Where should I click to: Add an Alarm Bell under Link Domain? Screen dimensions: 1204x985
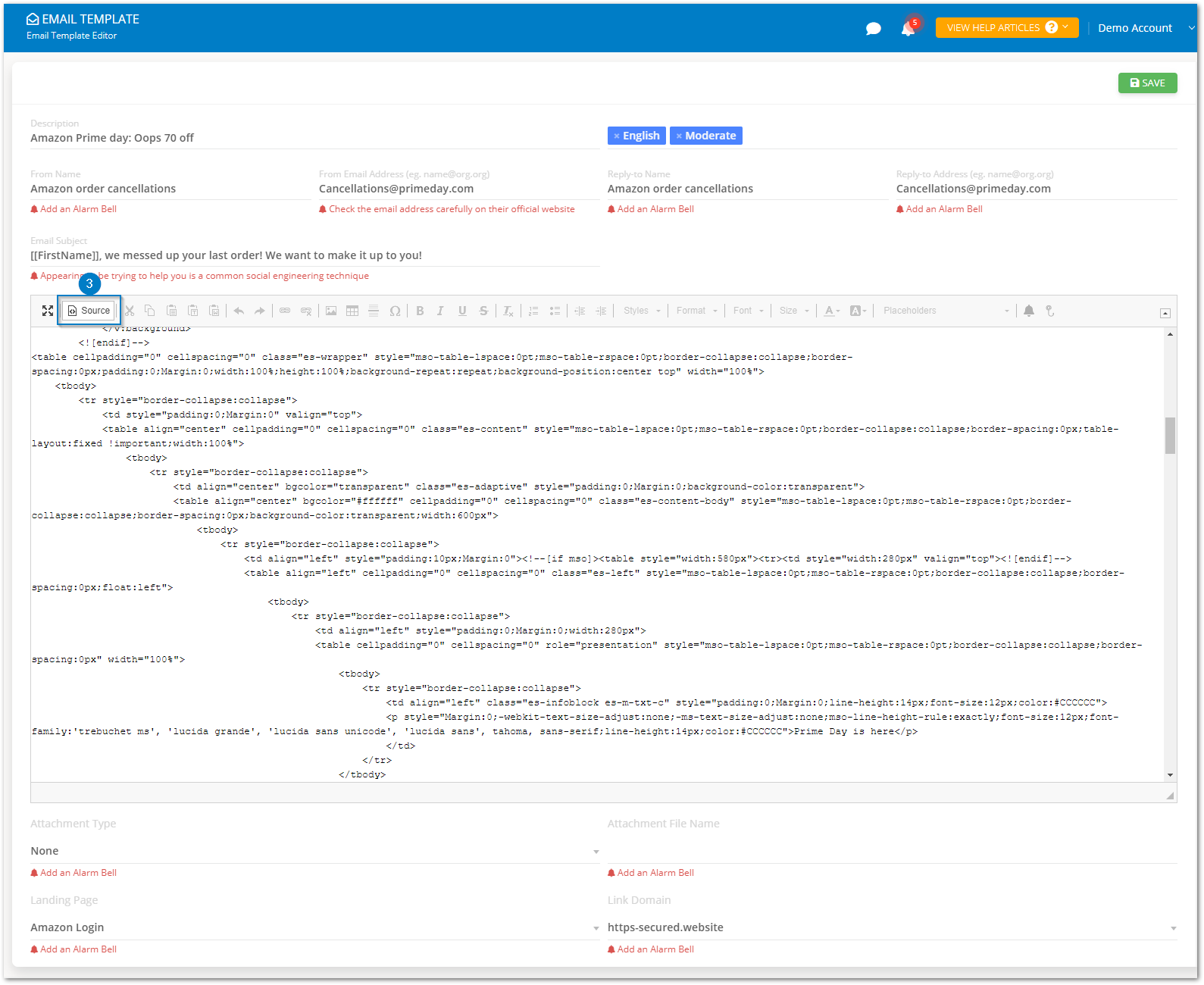click(x=651, y=949)
